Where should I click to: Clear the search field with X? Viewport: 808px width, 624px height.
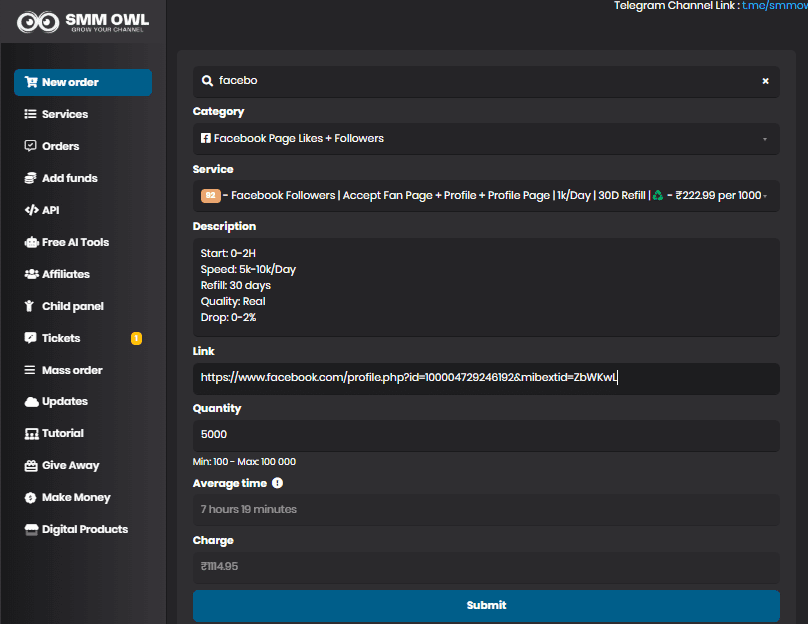765,81
